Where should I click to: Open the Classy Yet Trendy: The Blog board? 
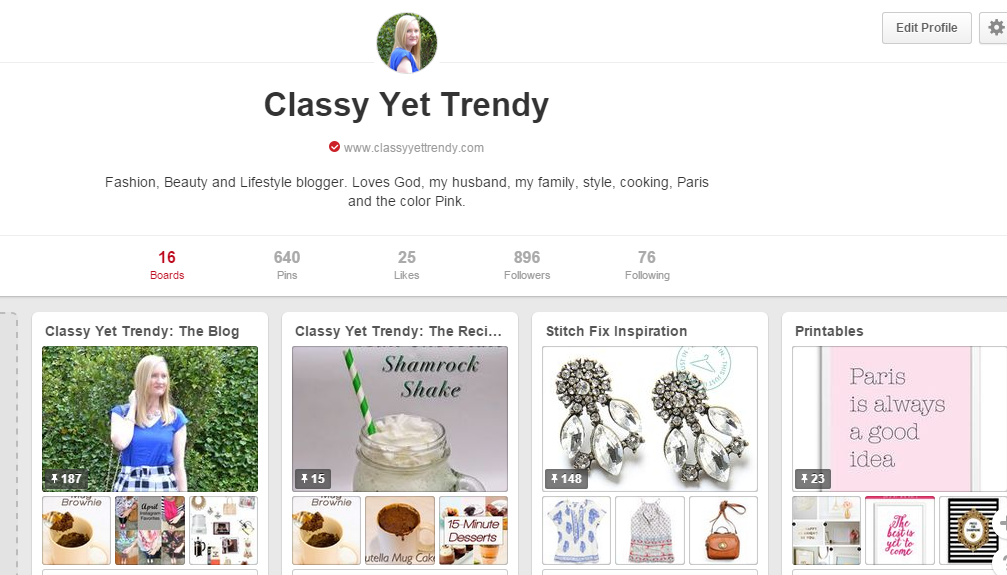tap(142, 332)
